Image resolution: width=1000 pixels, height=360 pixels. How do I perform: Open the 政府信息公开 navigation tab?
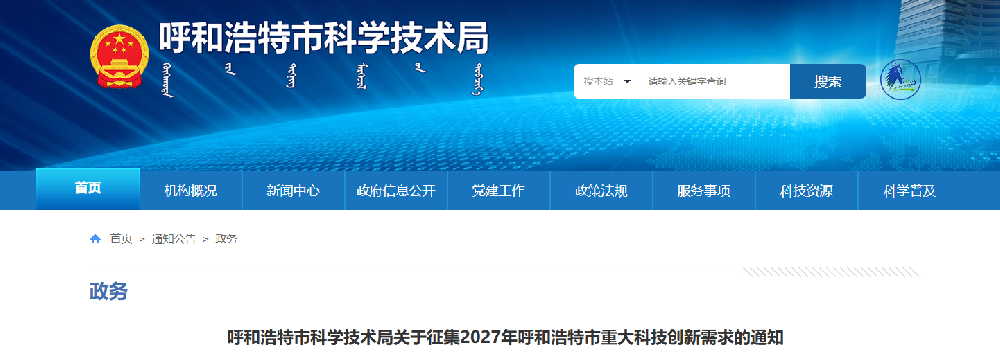396,191
